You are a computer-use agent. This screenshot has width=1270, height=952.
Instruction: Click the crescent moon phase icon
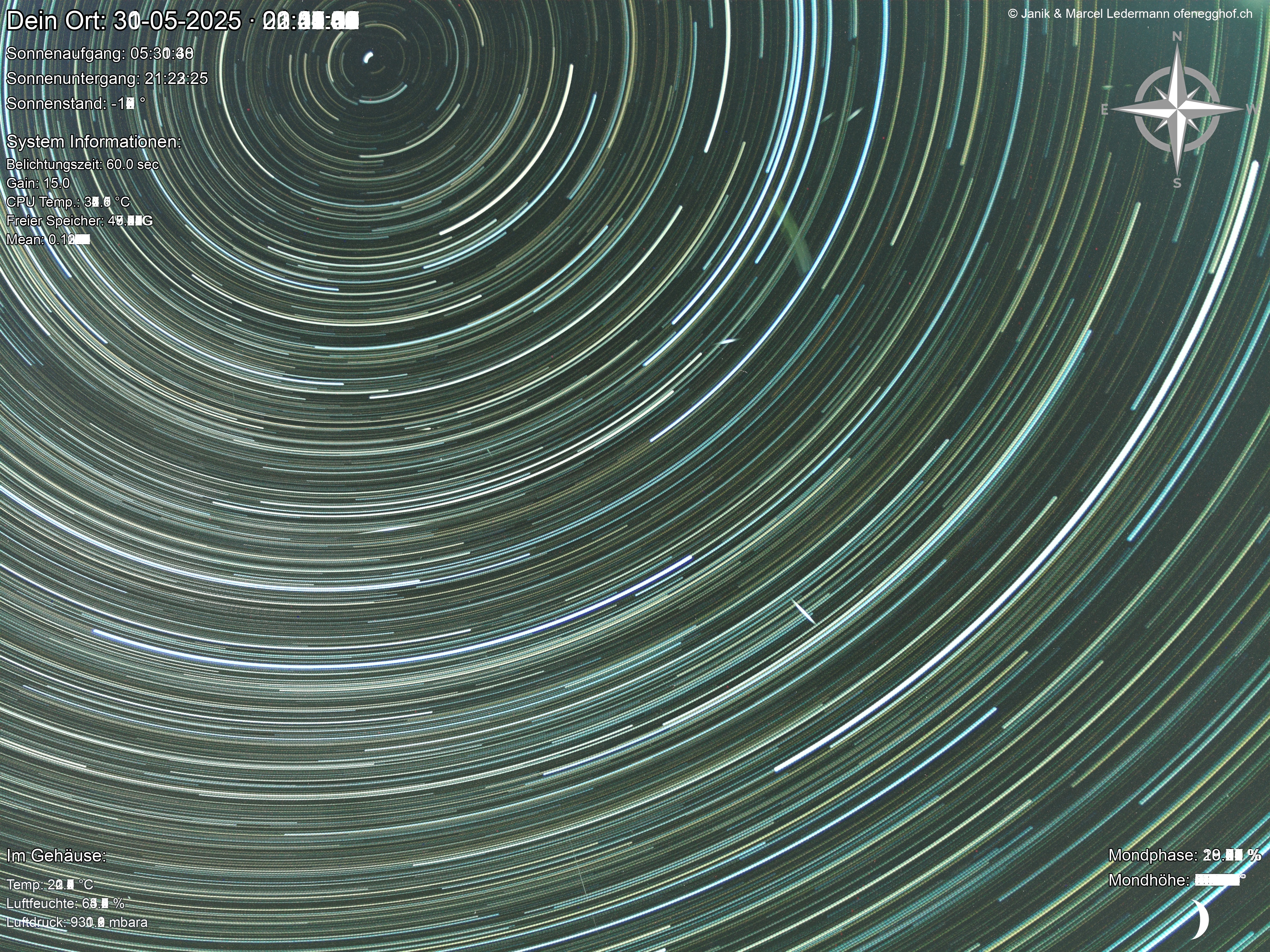[1199, 920]
